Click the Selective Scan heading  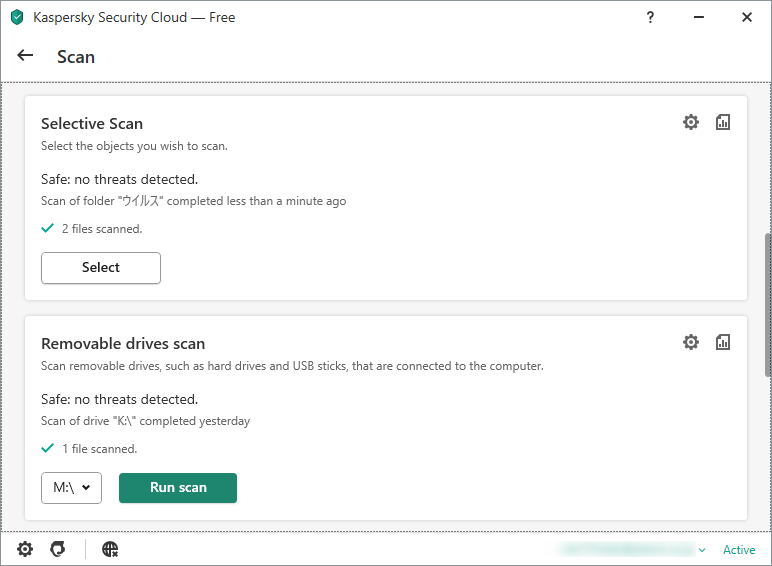click(x=92, y=124)
